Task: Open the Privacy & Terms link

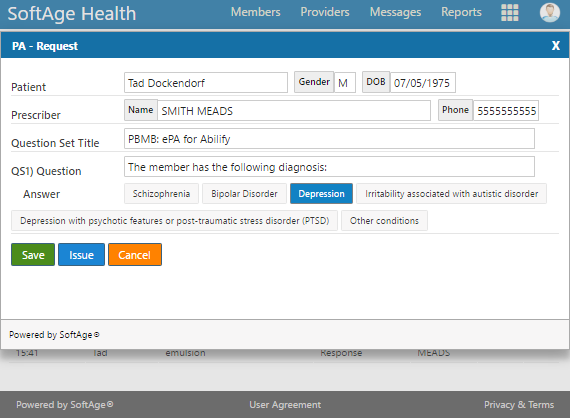Action: pyautogui.click(x=519, y=405)
